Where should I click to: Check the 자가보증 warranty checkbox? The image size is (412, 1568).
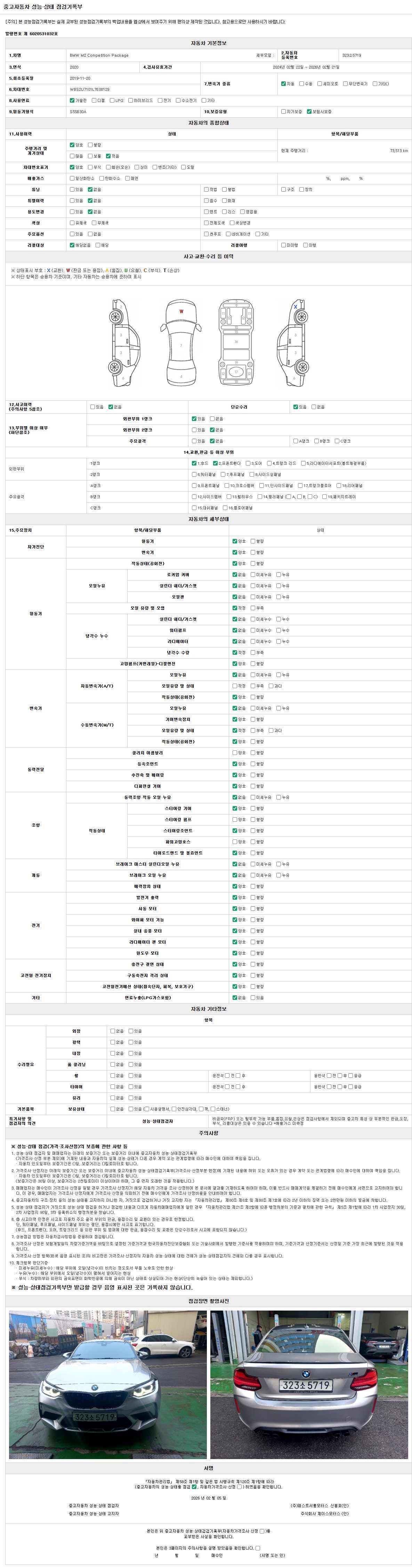point(284,112)
